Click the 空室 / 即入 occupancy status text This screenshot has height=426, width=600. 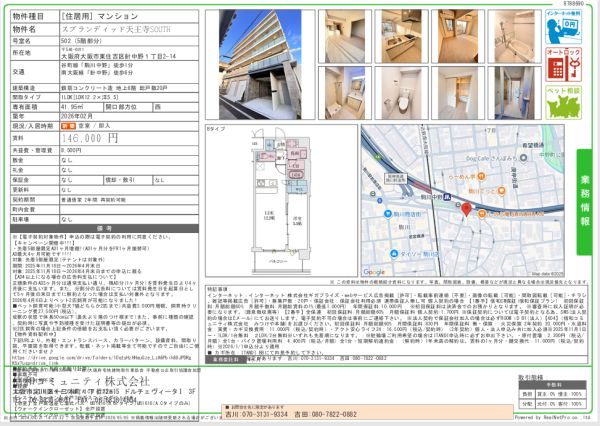[95, 126]
